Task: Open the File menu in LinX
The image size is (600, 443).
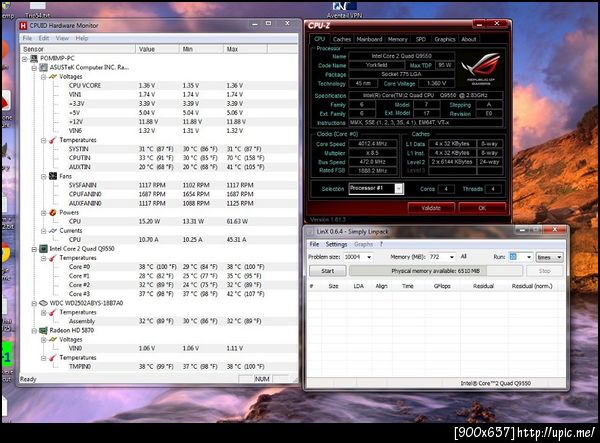Action: coord(314,244)
